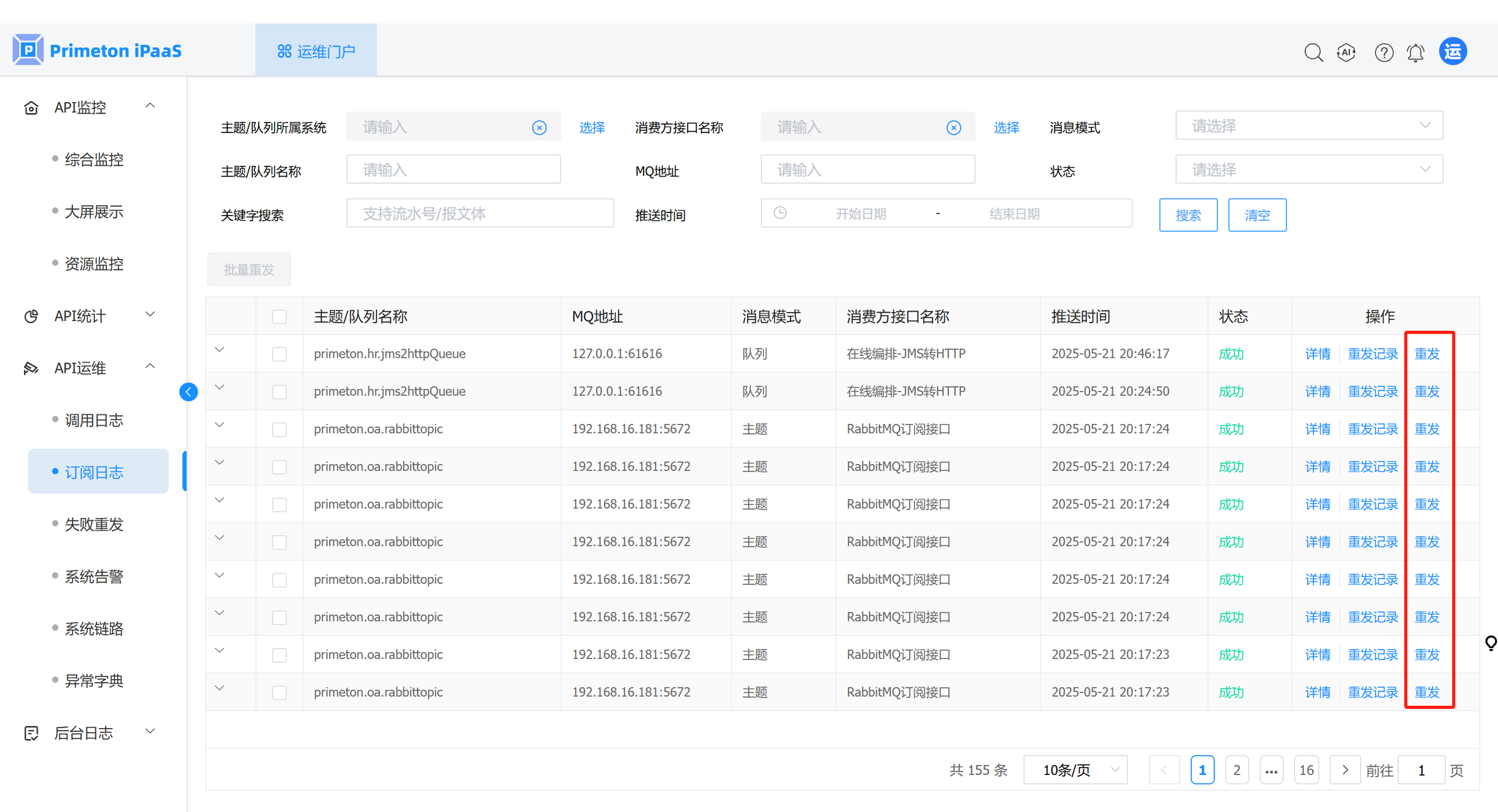Open the 10条/页 page size dropdown
1498x812 pixels.
1075,770
